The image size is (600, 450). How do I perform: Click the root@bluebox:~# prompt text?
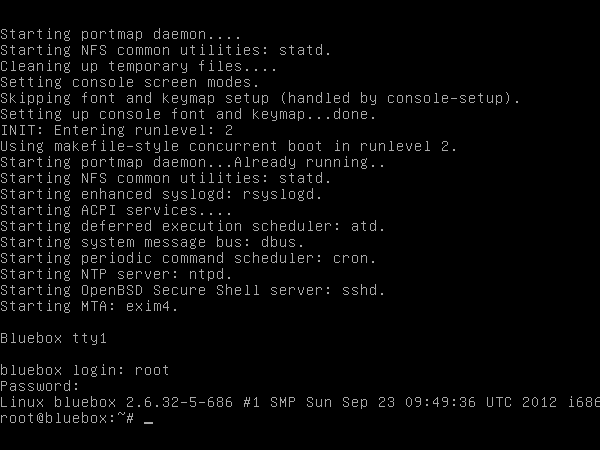coord(67,418)
